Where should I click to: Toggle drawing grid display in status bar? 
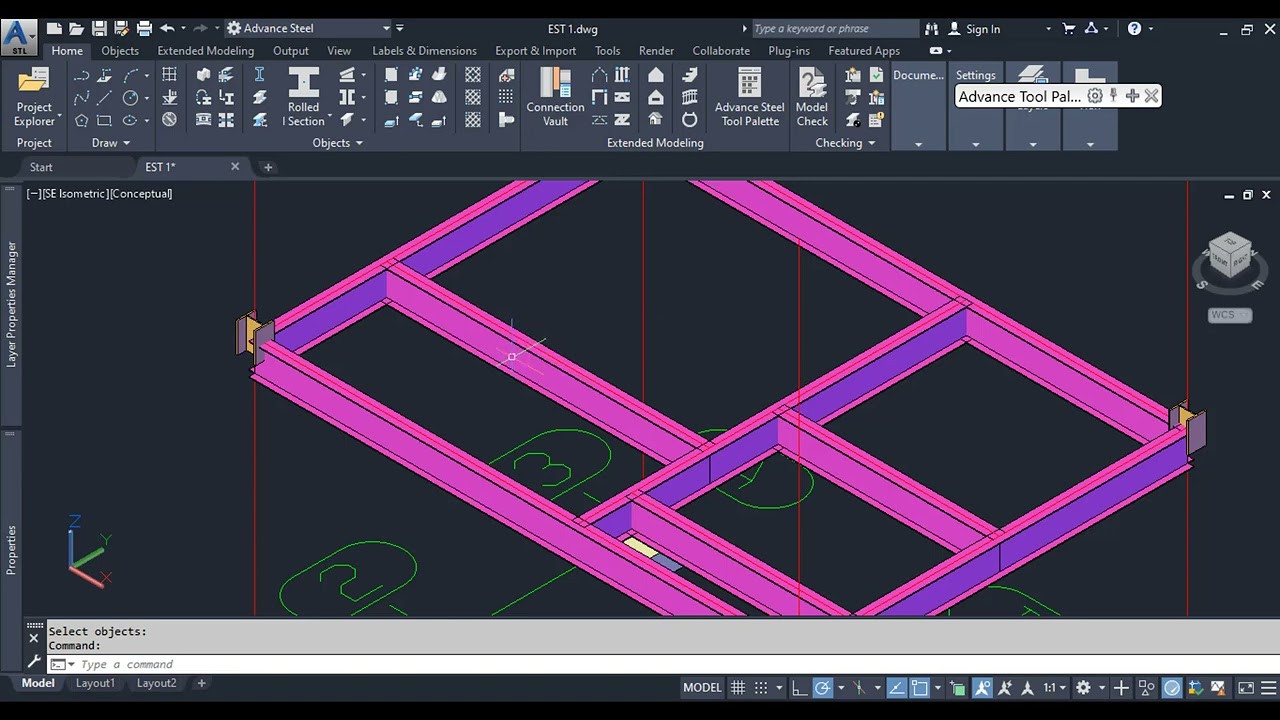738,688
